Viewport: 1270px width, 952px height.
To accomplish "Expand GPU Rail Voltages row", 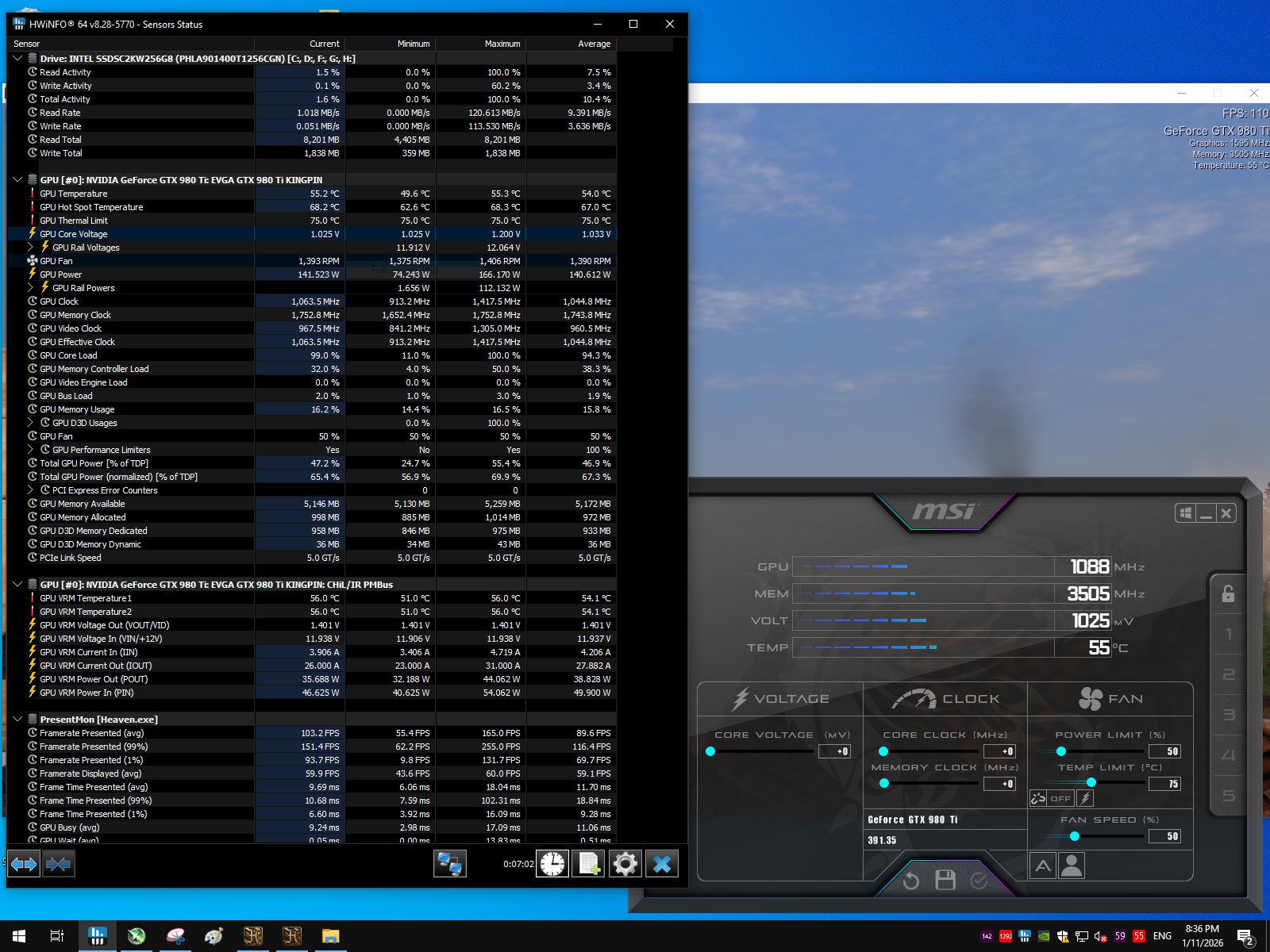I will tap(30, 247).
